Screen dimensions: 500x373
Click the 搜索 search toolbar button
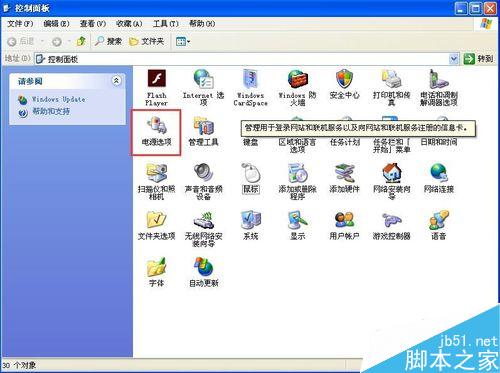click(x=108, y=41)
